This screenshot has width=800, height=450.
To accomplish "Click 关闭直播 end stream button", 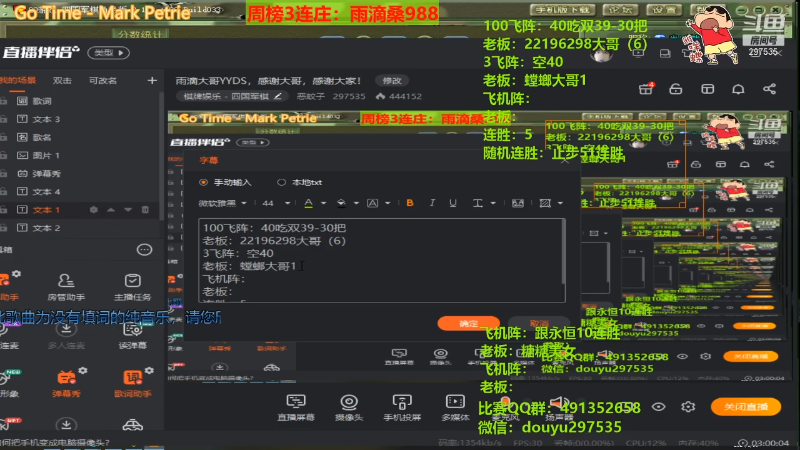I will click(746, 407).
